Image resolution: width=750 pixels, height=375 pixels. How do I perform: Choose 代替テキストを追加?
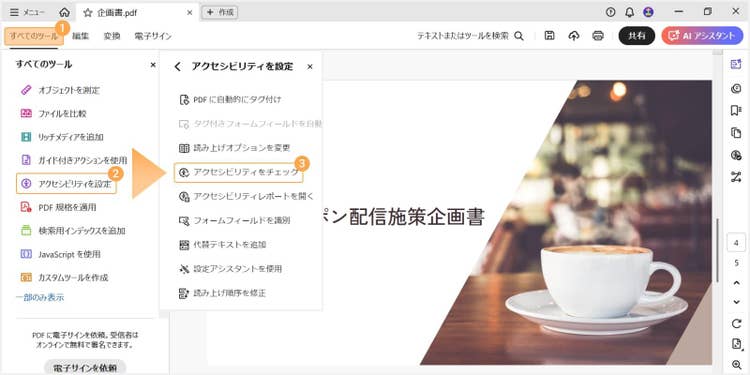click(x=222, y=245)
